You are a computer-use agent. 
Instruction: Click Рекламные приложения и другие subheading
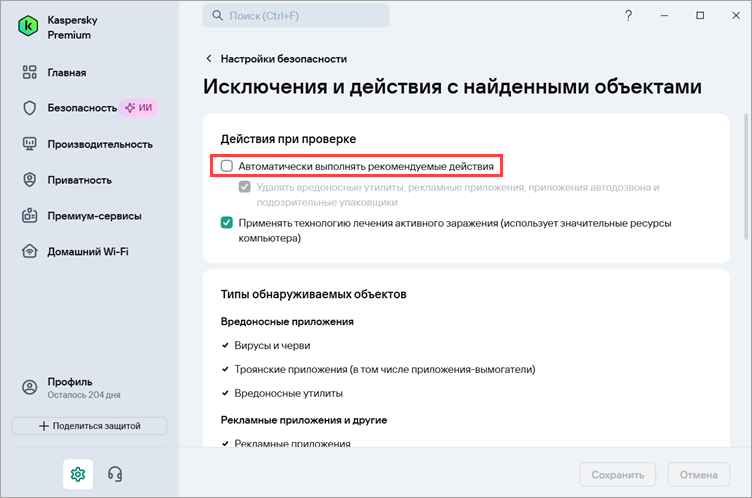click(x=304, y=420)
